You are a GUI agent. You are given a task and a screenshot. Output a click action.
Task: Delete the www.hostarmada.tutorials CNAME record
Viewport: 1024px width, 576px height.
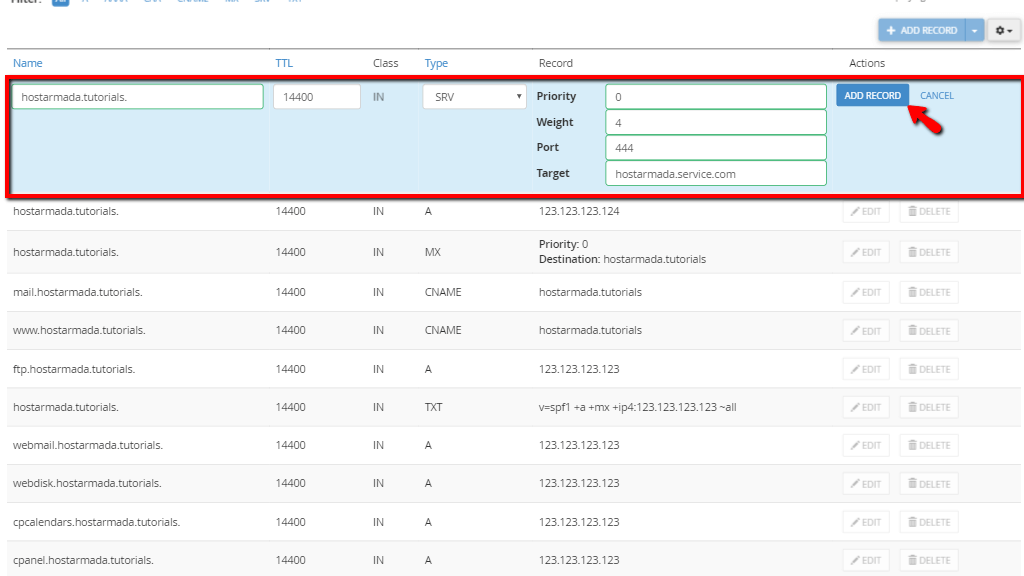coord(929,331)
